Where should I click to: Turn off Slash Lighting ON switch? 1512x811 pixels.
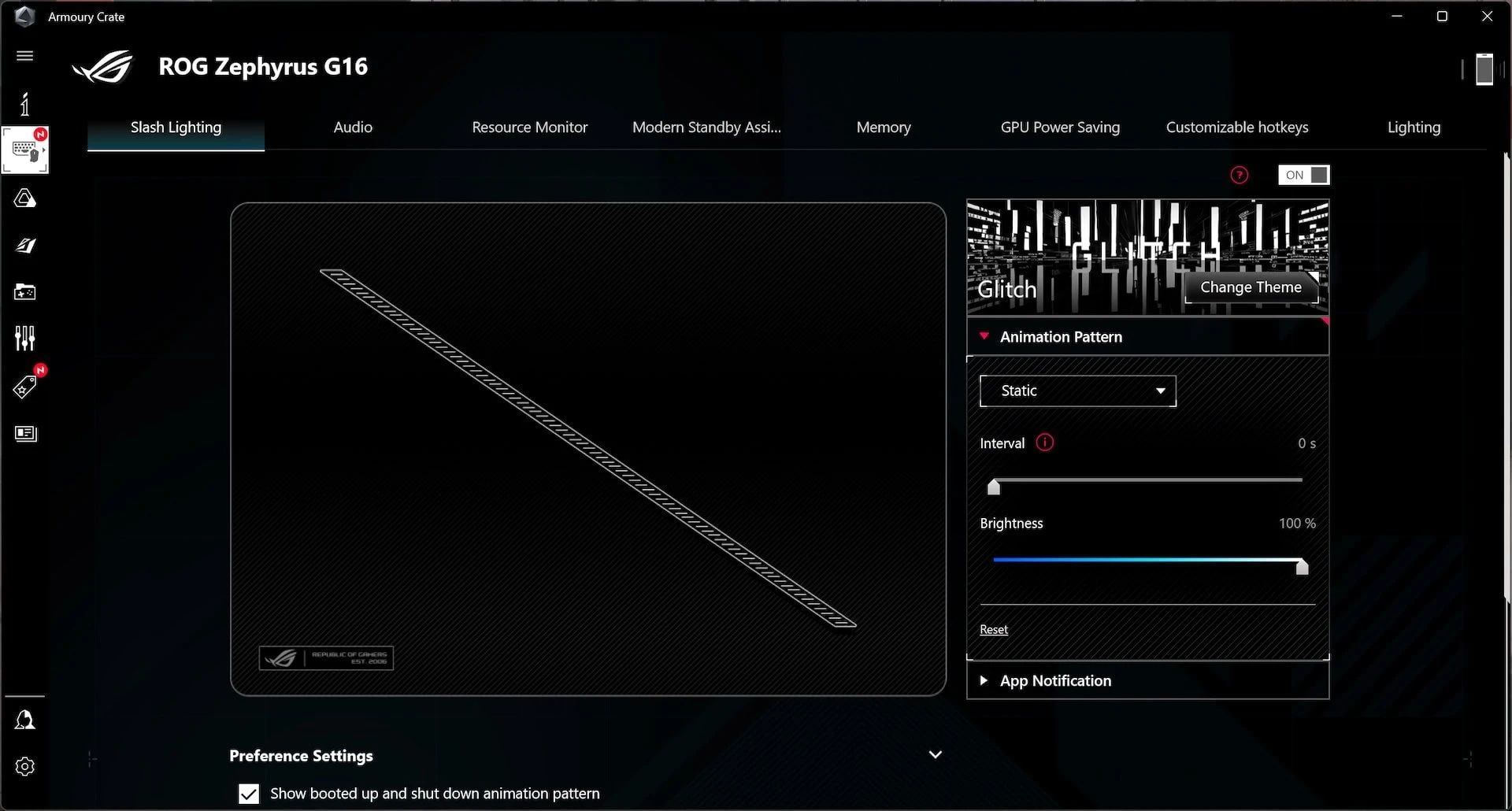pyautogui.click(x=1304, y=175)
